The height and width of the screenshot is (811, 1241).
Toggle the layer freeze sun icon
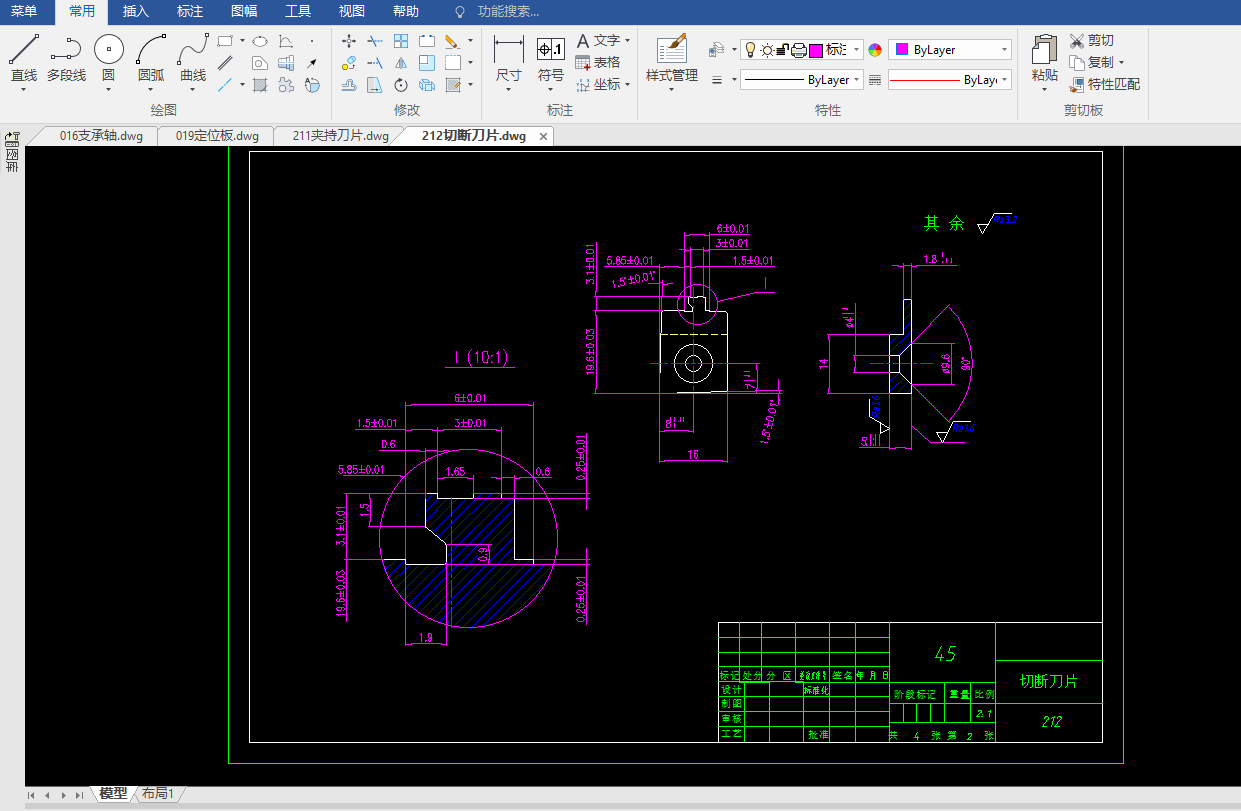point(766,50)
